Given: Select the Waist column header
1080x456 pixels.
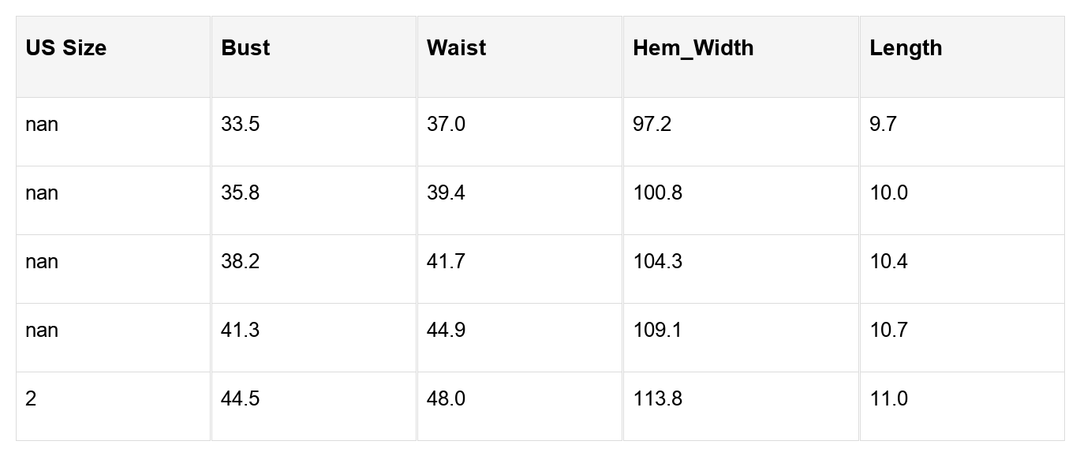Looking at the screenshot, I should 456,48.
